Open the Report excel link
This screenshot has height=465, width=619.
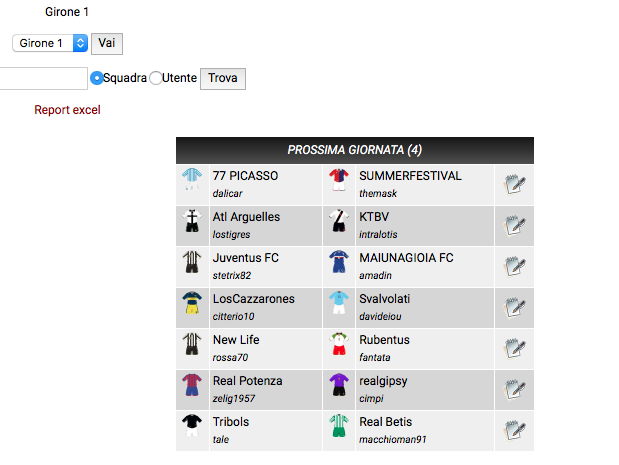[x=67, y=110]
